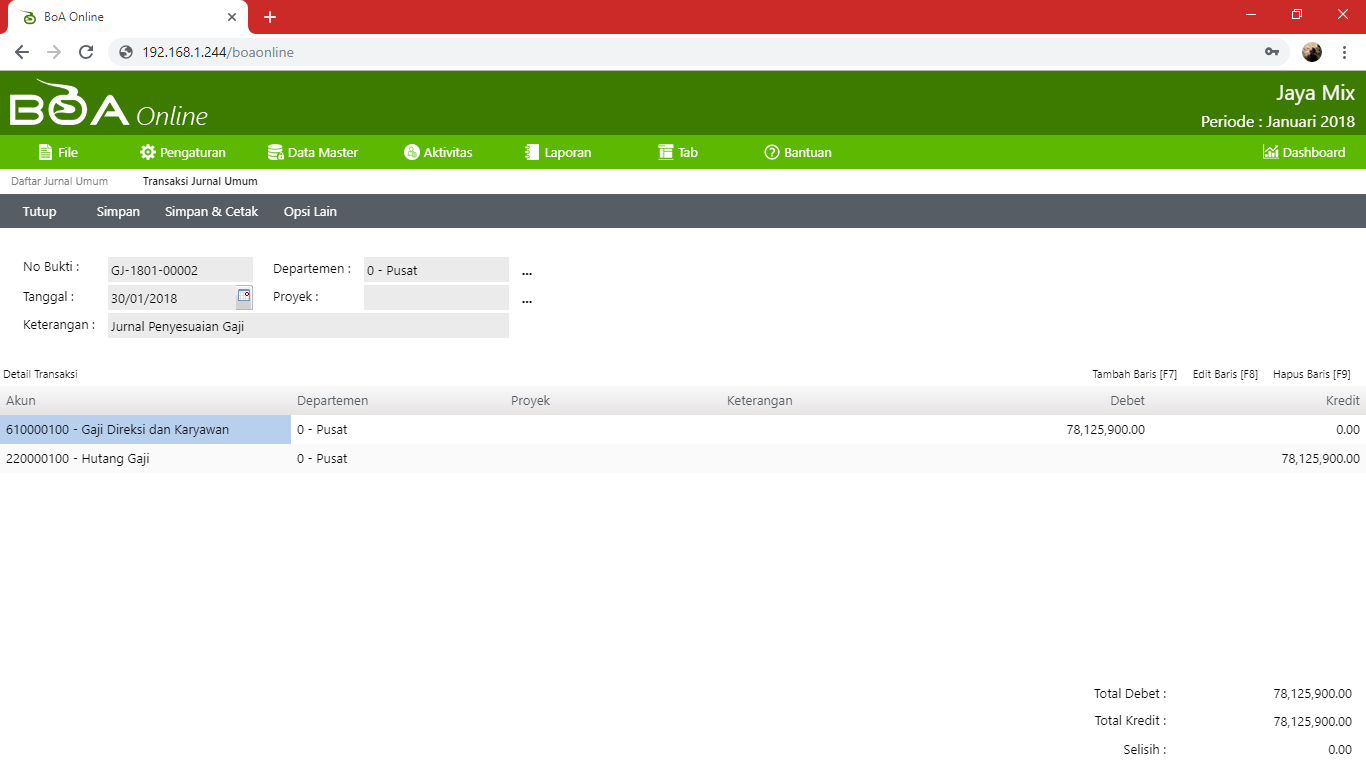Open the Data Master menu
The height and width of the screenshot is (766, 1366).
pos(313,153)
